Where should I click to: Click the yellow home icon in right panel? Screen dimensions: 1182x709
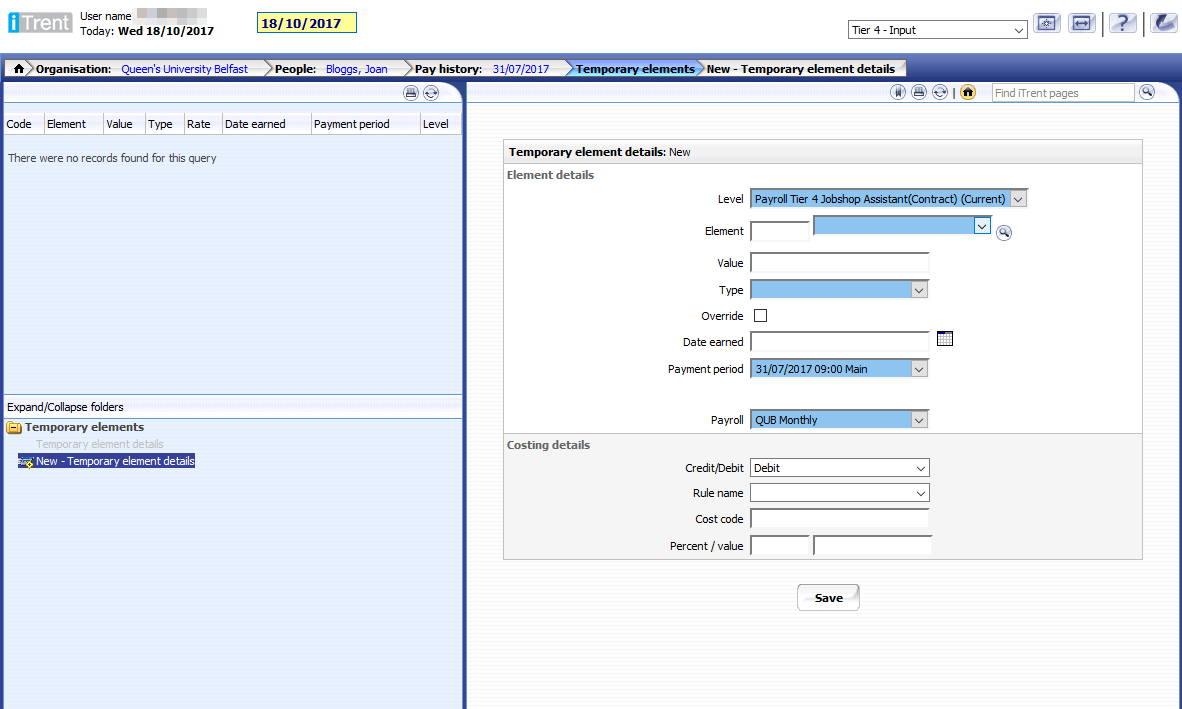click(967, 92)
